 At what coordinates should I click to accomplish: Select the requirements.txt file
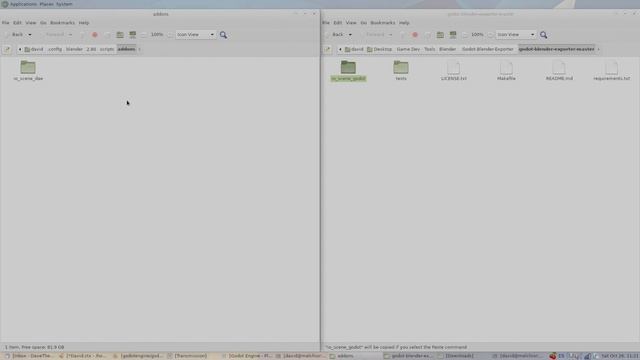pyautogui.click(x=611, y=70)
